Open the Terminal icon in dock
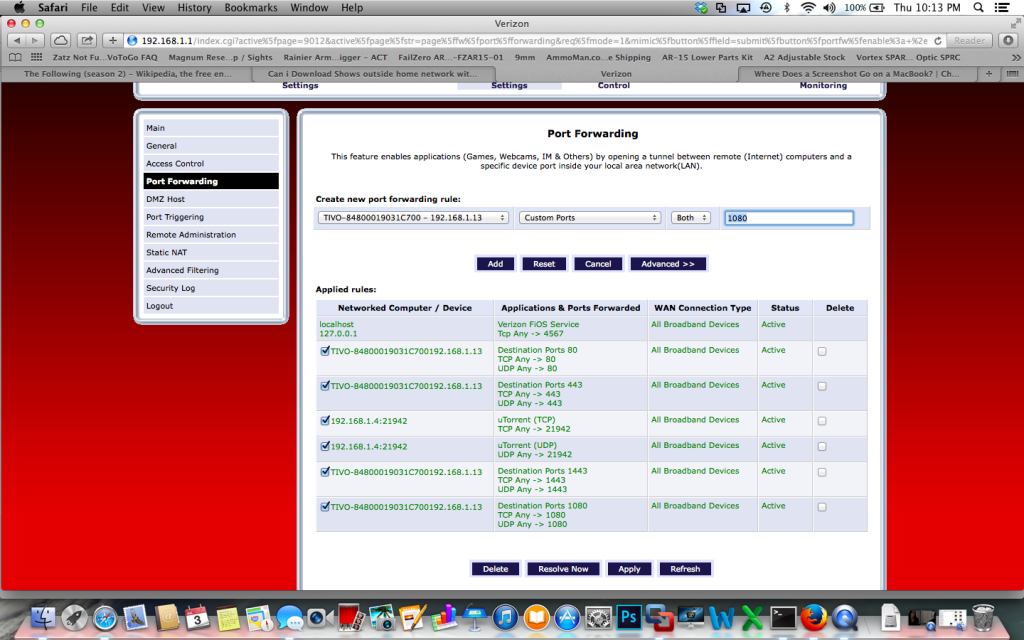Viewport: 1024px width, 640px height. coord(782,617)
